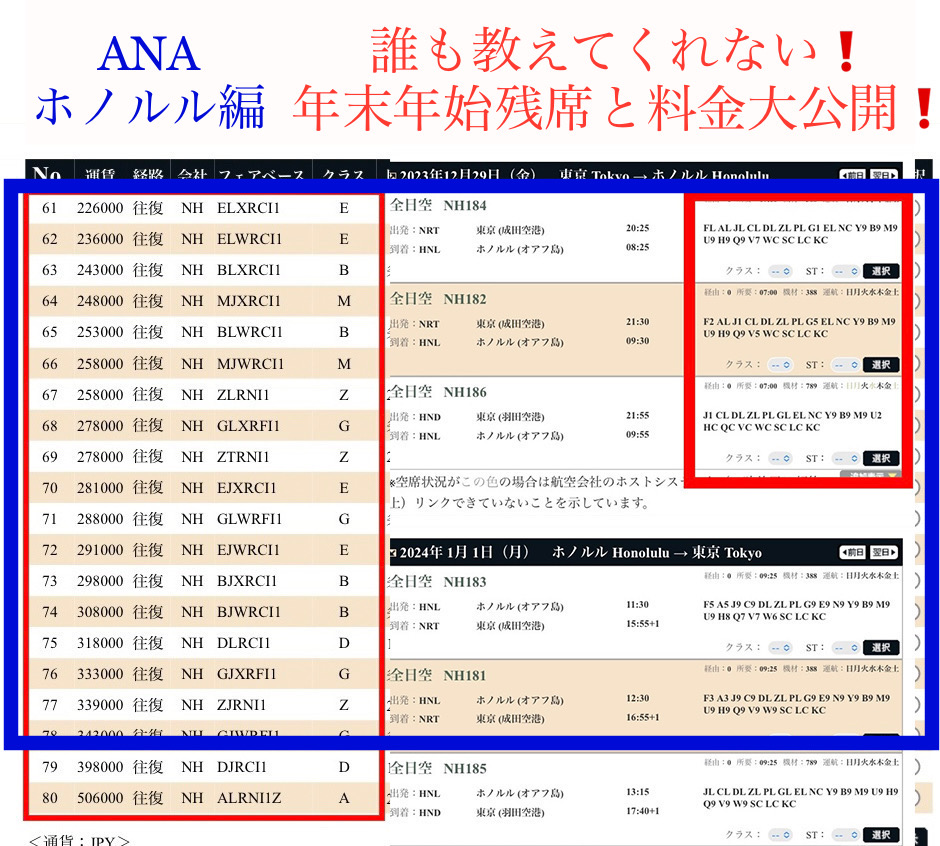Click fare base ALRNI1Z in row 80
The width and height of the screenshot is (940, 846).
[249, 799]
